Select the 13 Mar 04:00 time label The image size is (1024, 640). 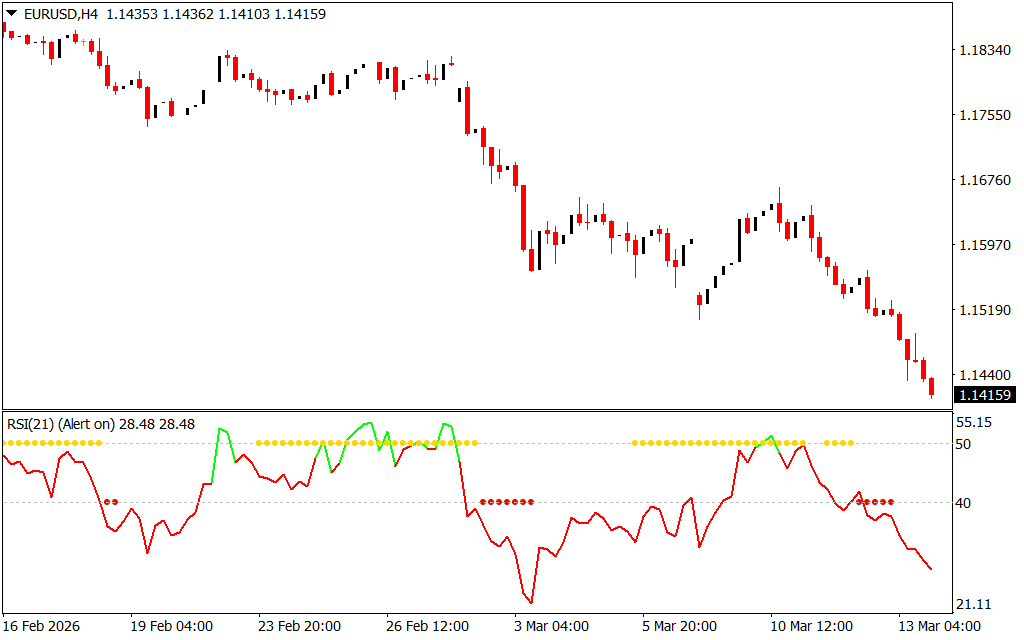(940, 626)
